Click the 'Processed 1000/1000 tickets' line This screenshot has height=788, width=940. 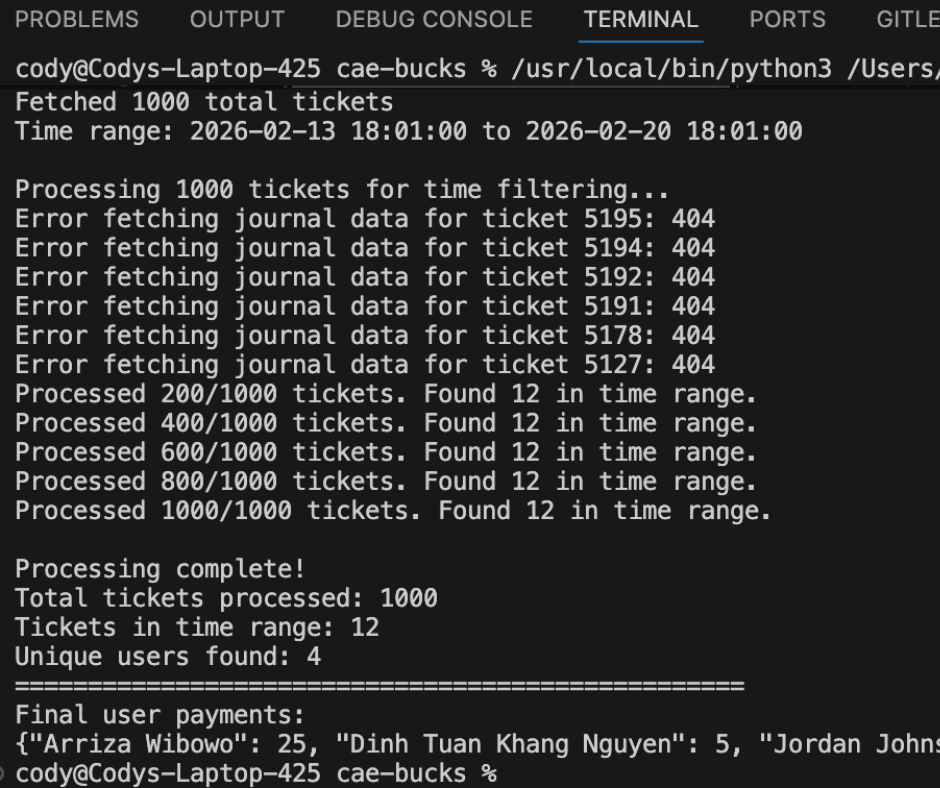393,511
